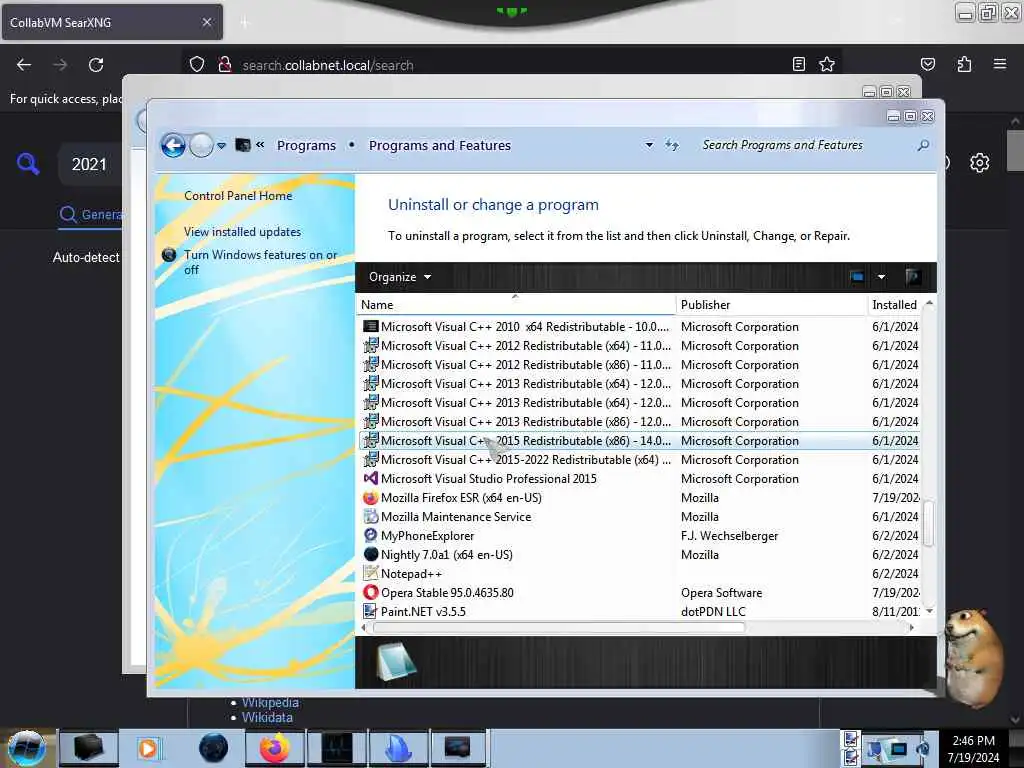
Task: Select Visual C++ 2013 Redistributable (x86) entry
Action: tap(640, 422)
